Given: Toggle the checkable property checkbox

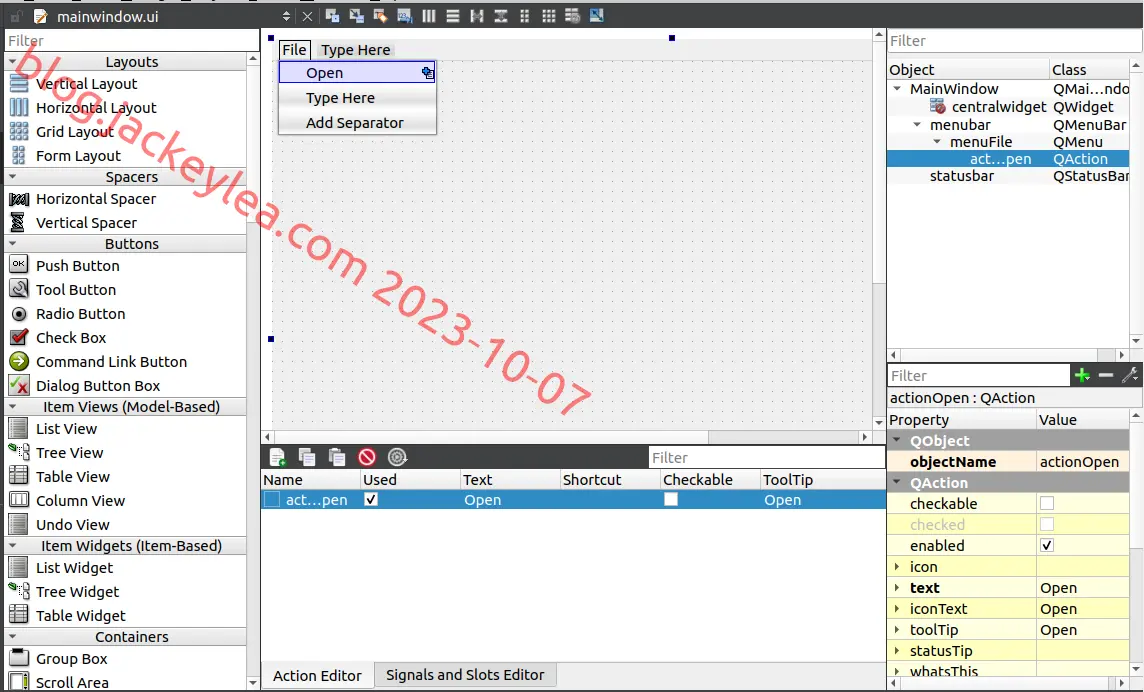Looking at the screenshot, I should point(1046,504).
